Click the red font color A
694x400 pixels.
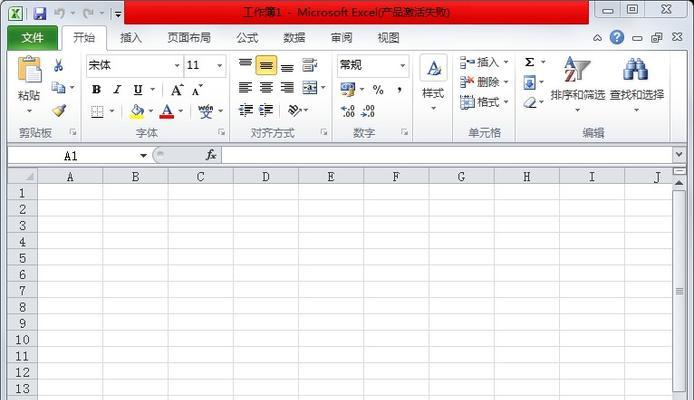coord(167,111)
